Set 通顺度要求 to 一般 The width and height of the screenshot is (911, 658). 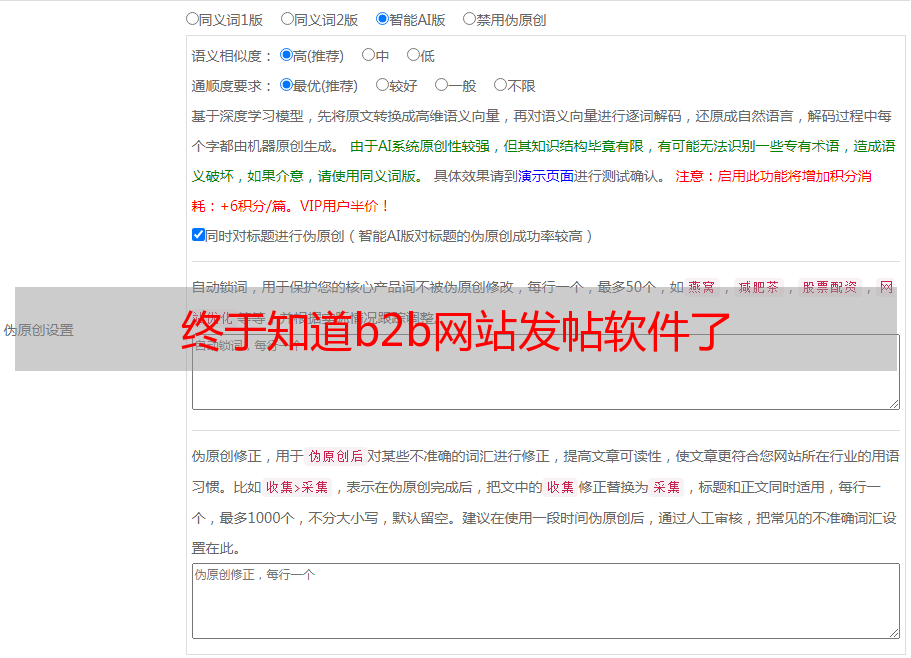pyautogui.click(x=442, y=85)
